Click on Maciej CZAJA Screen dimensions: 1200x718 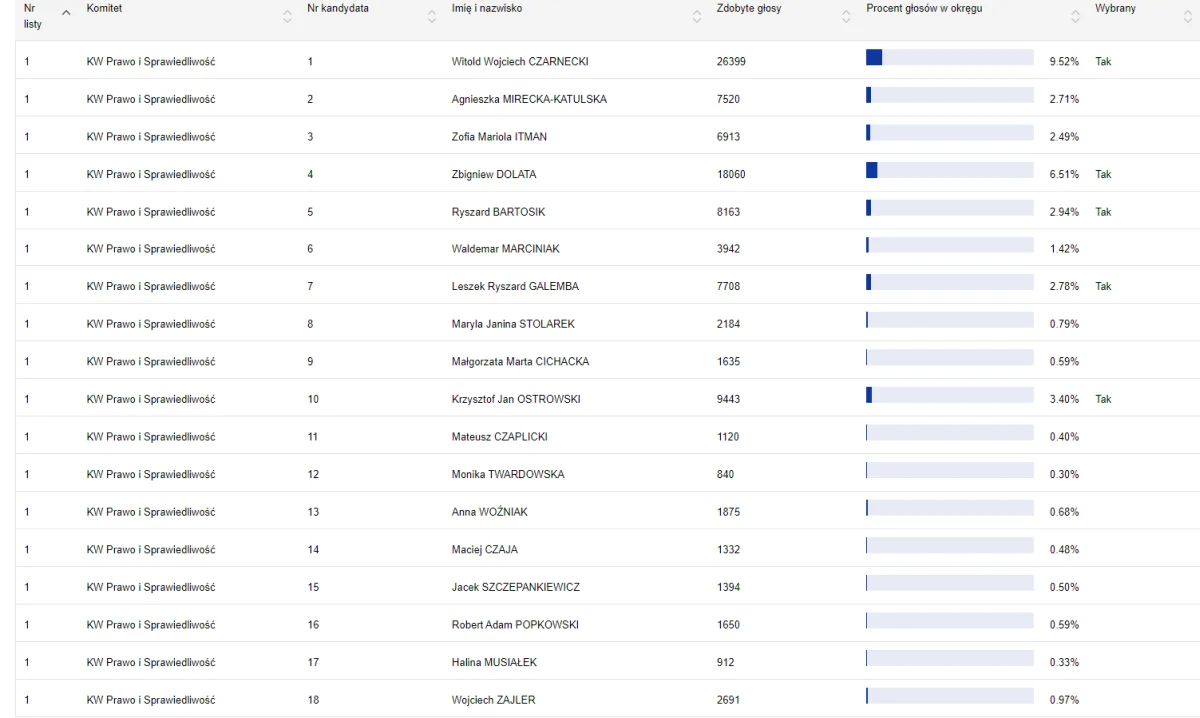[485, 550]
